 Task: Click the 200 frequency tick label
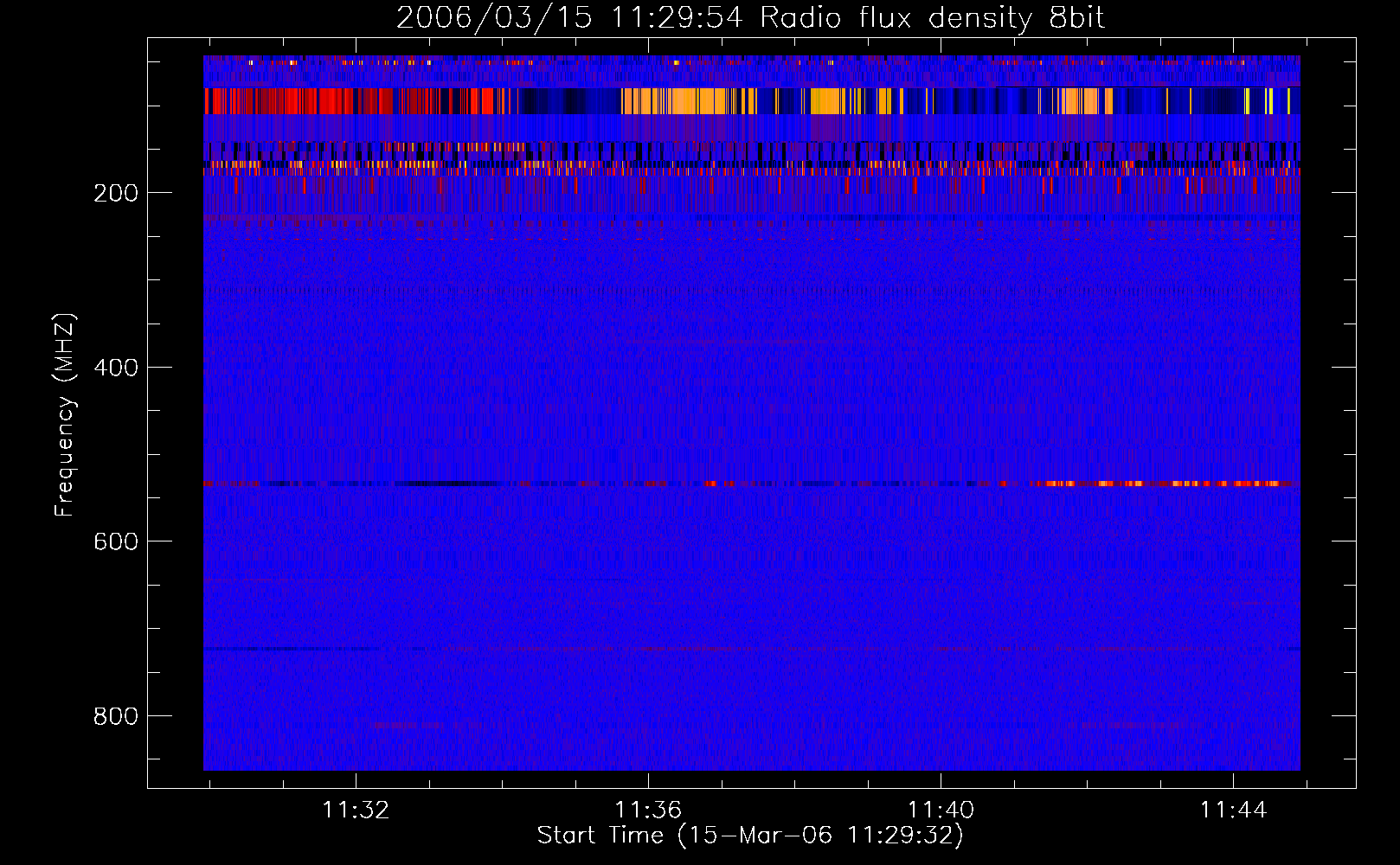point(116,193)
